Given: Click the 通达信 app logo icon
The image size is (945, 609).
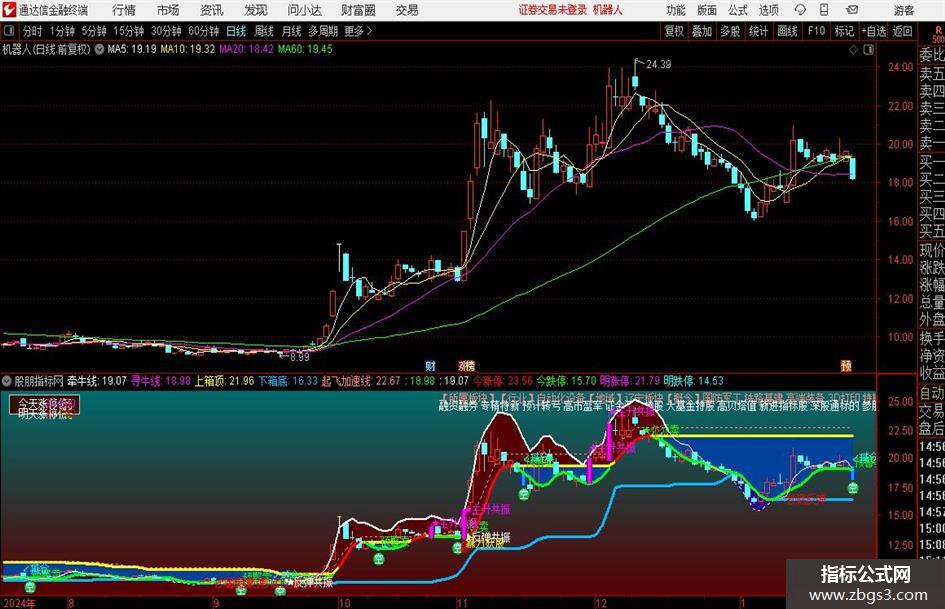Looking at the screenshot, I should pos(9,10).
